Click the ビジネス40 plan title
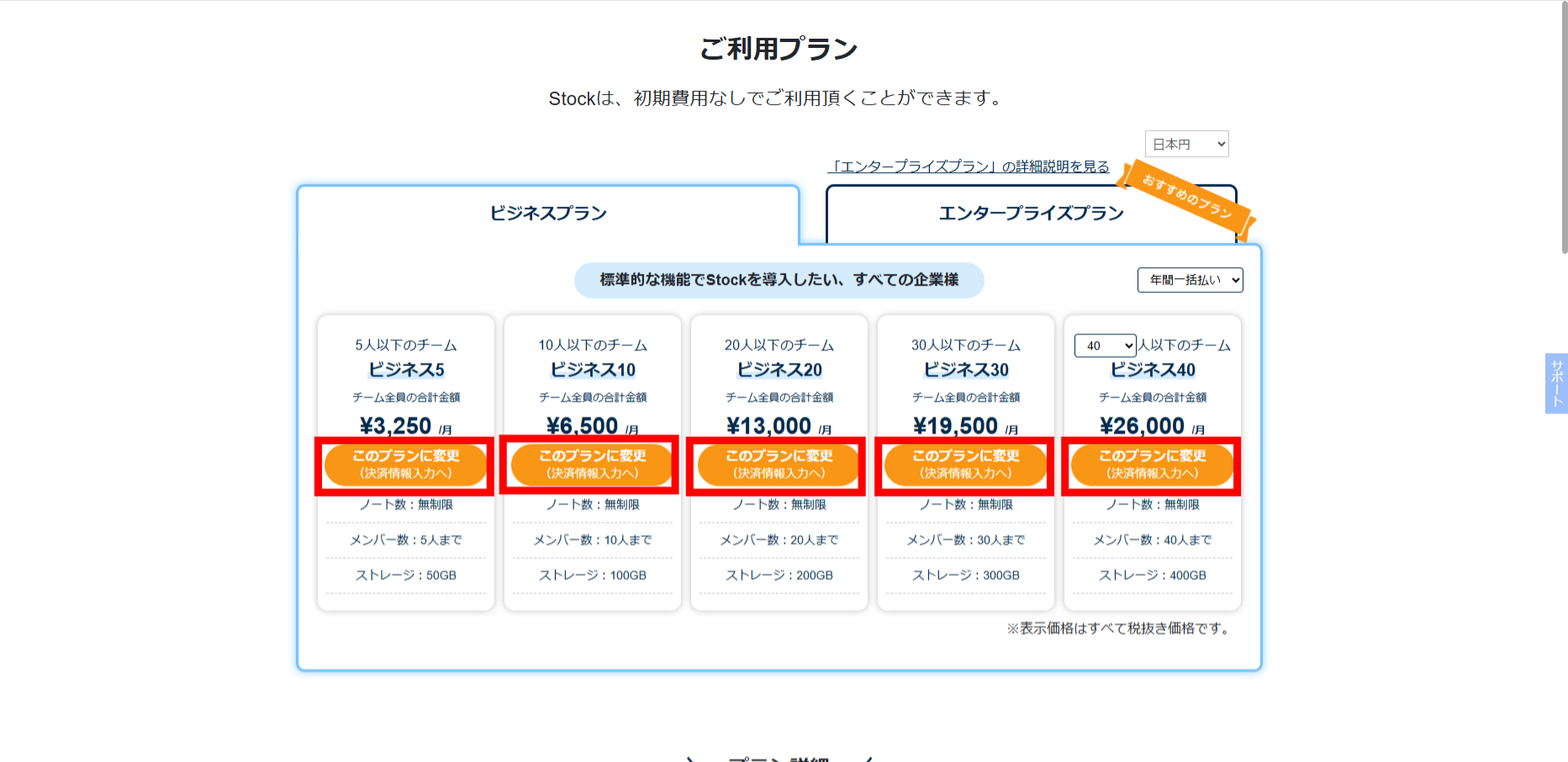This screenshot has width=1568, height=762. (x=1153, y=370)
